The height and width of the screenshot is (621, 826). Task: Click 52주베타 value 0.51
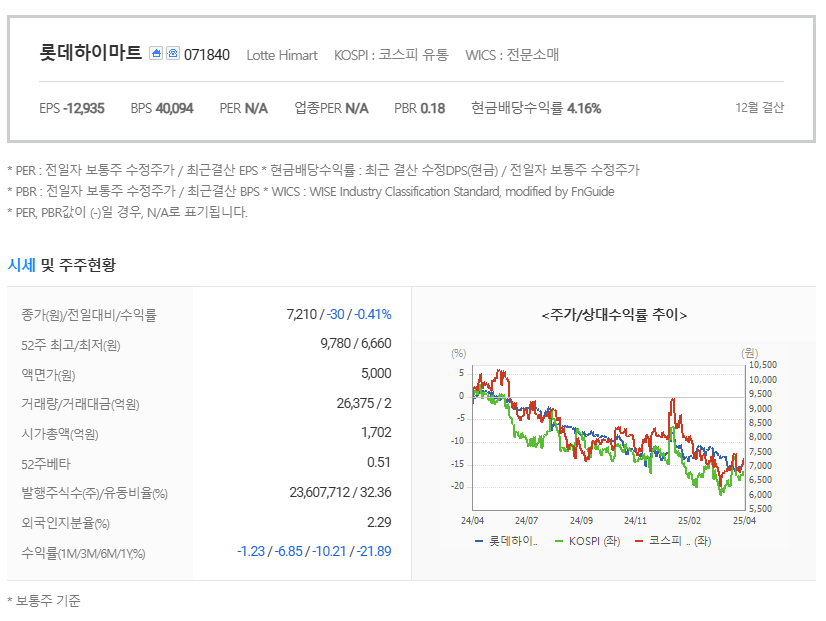click(379, 462)
